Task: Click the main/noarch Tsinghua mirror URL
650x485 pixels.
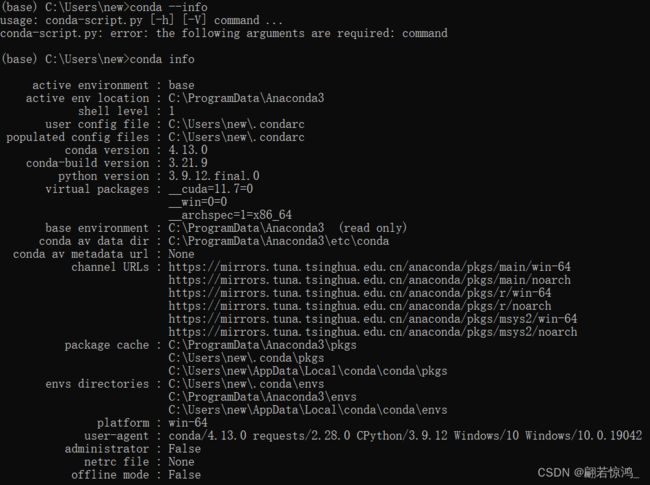Action: click(369, 280)
